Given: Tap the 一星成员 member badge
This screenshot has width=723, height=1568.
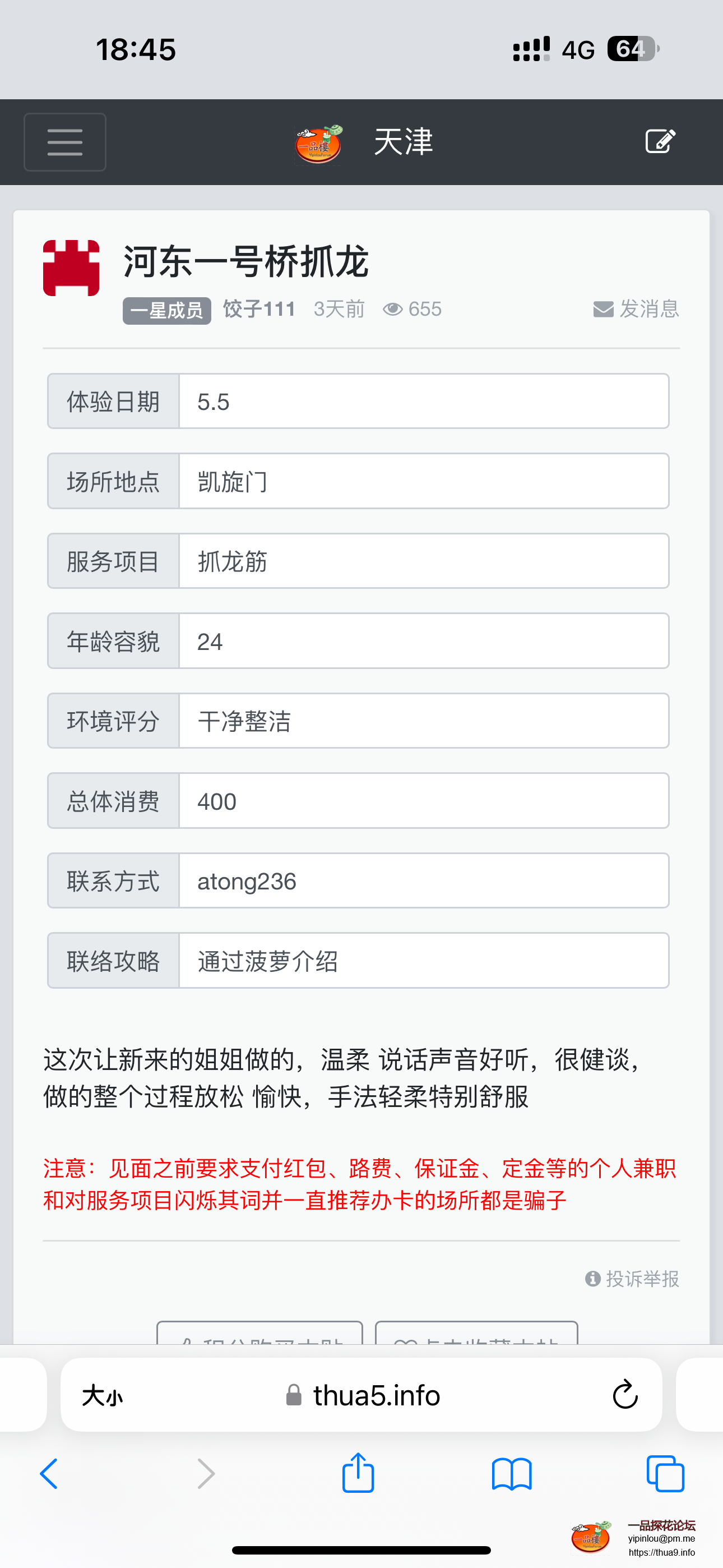Looking at the screenshot, I should point(166,311).
